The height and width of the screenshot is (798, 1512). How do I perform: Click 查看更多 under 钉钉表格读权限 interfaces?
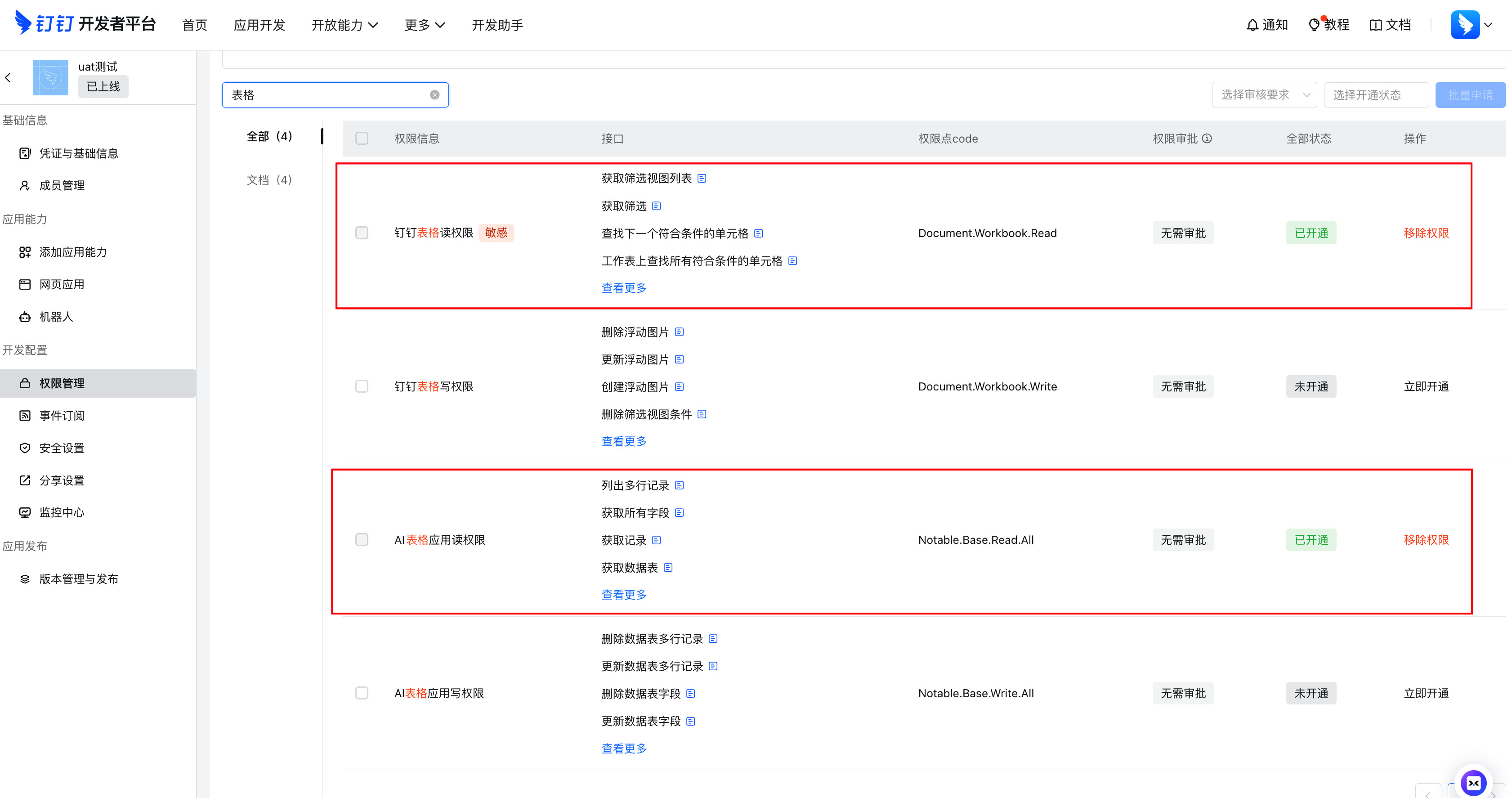tap(624, 288)
